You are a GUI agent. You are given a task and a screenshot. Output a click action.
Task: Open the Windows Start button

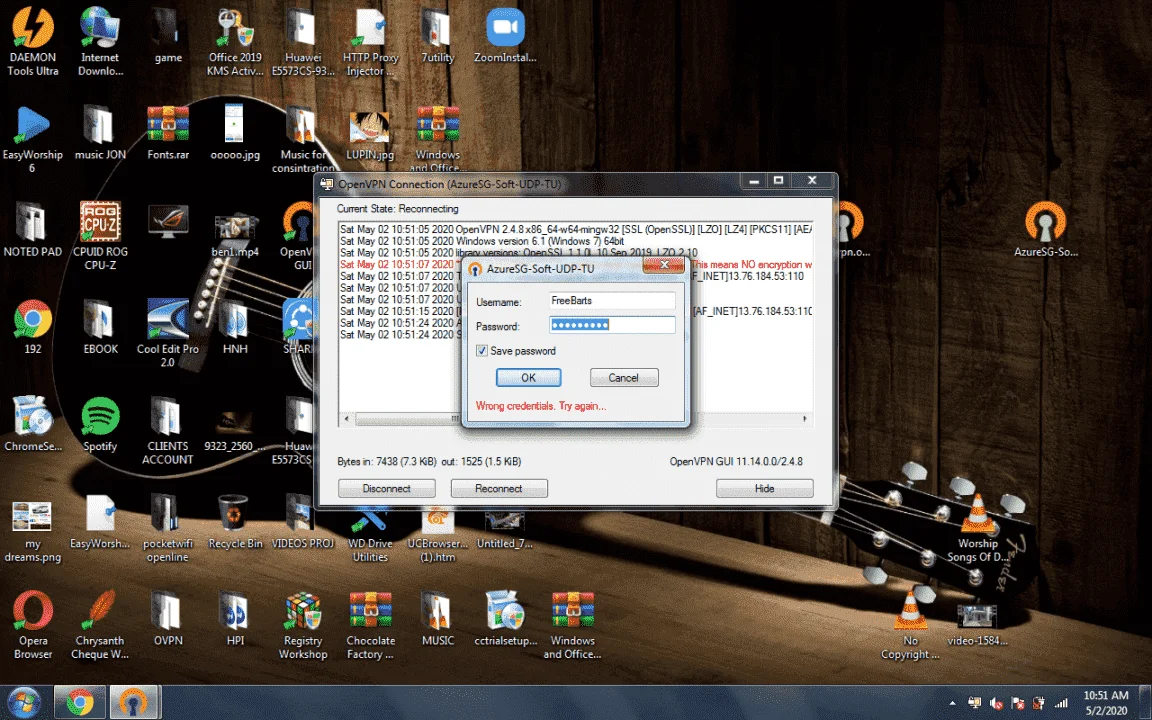[x=24, y=702]
